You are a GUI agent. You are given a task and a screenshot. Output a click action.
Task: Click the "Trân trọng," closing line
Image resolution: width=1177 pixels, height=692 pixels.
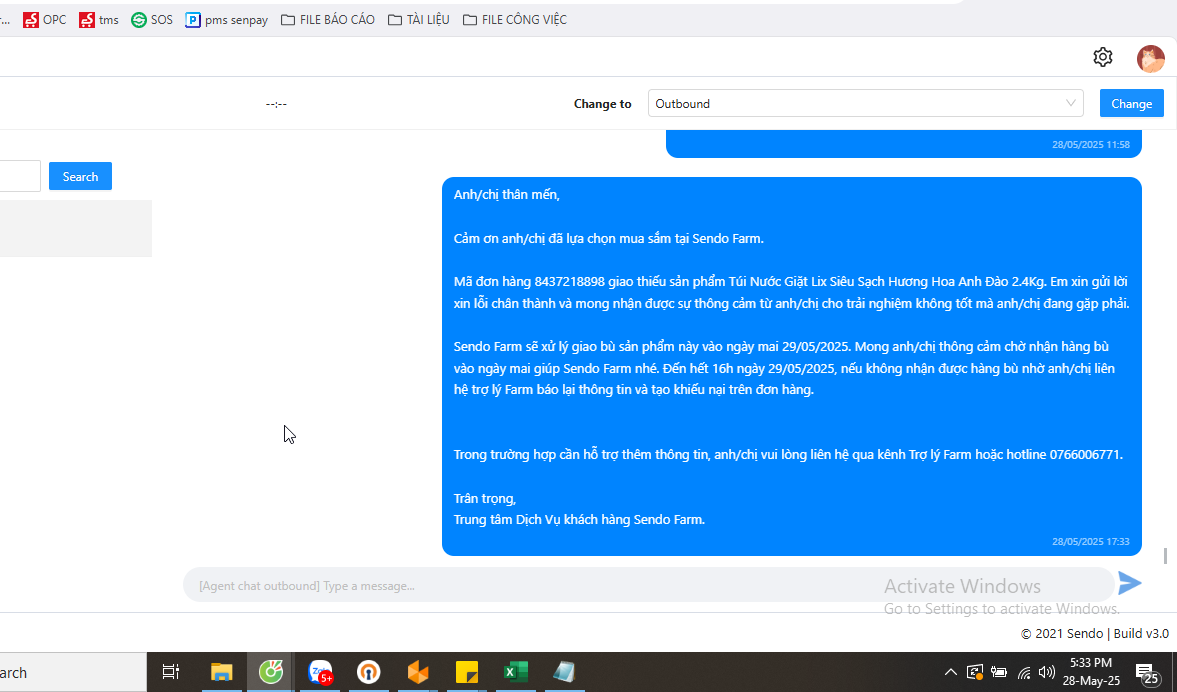tap(485, 498)
